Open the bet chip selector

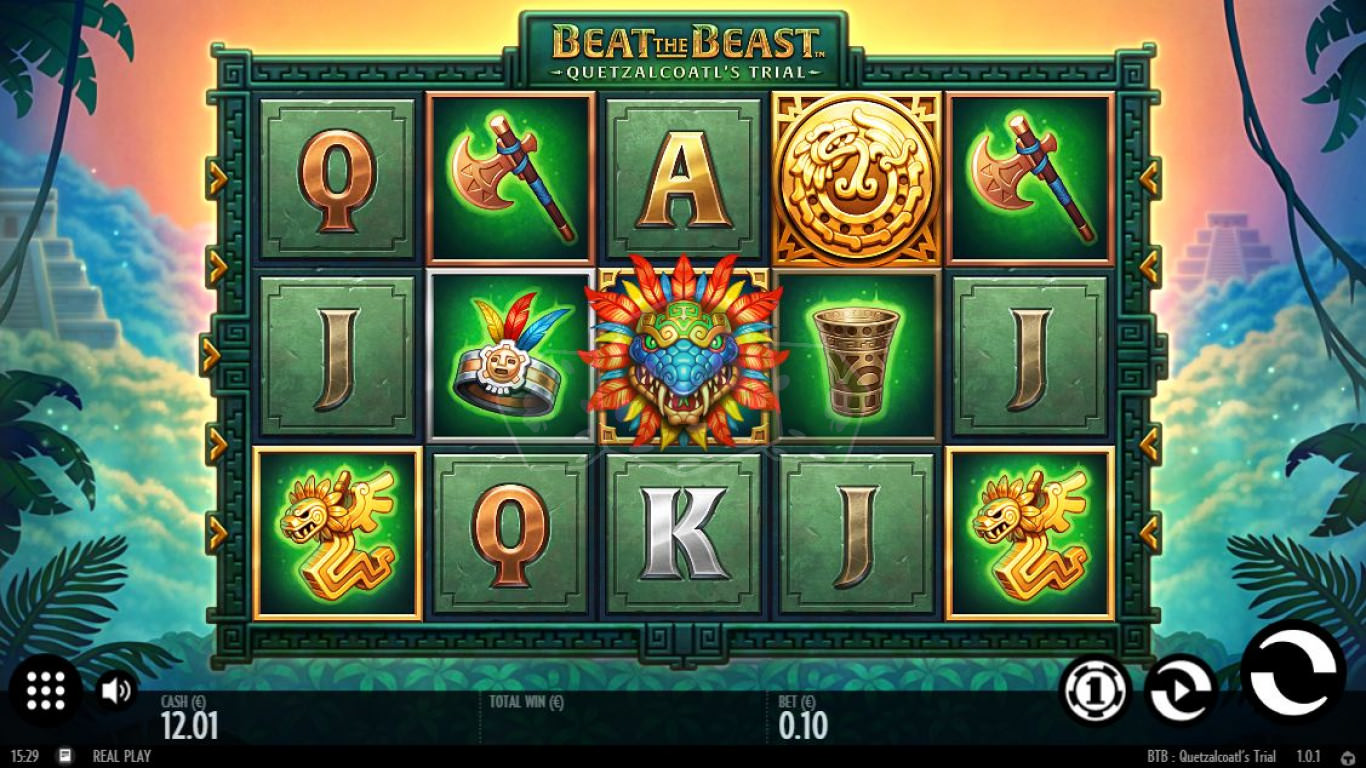tap(1095, 689)
